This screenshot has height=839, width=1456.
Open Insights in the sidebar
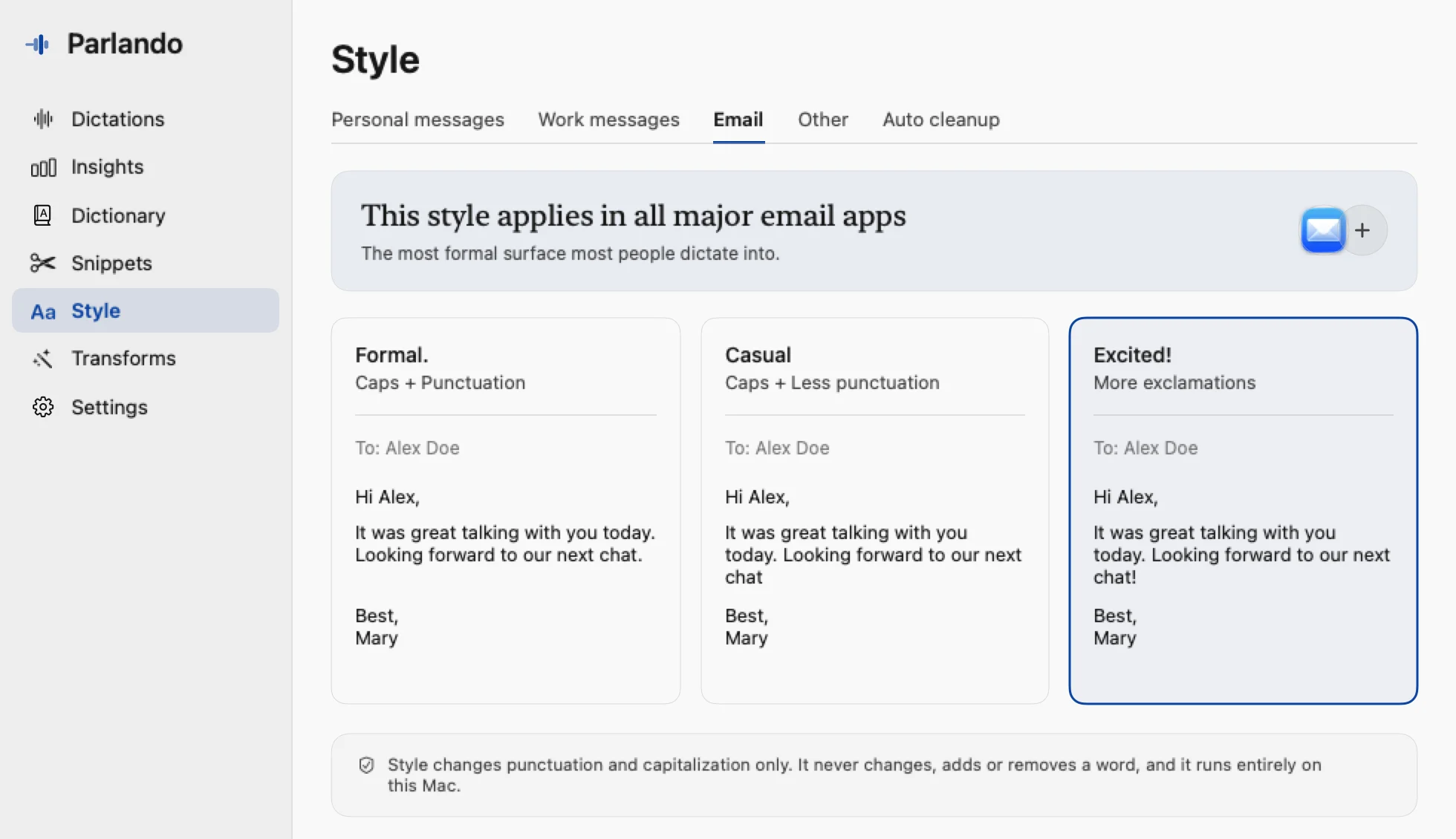point(146,167)
